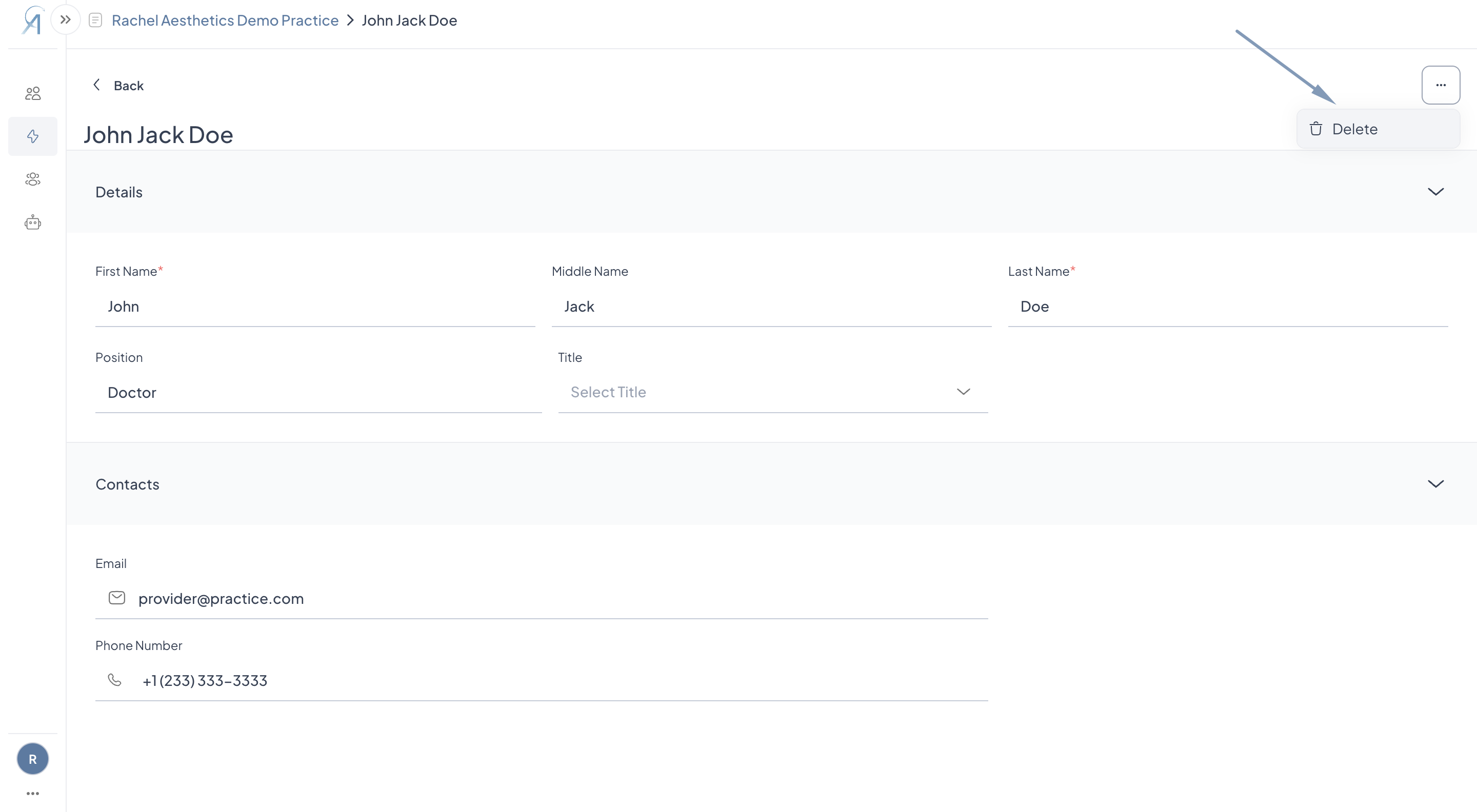Open the three-dot actions menu button
Screen dimensions: 1477x812
(1440, 86)
